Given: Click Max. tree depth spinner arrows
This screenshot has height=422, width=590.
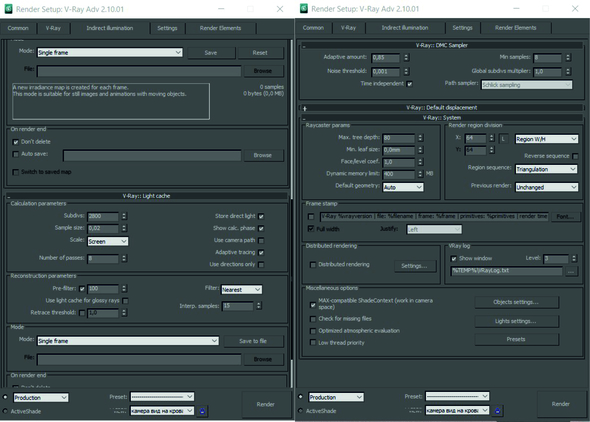Looking at the screenshot, I should [x=420, y=138].
